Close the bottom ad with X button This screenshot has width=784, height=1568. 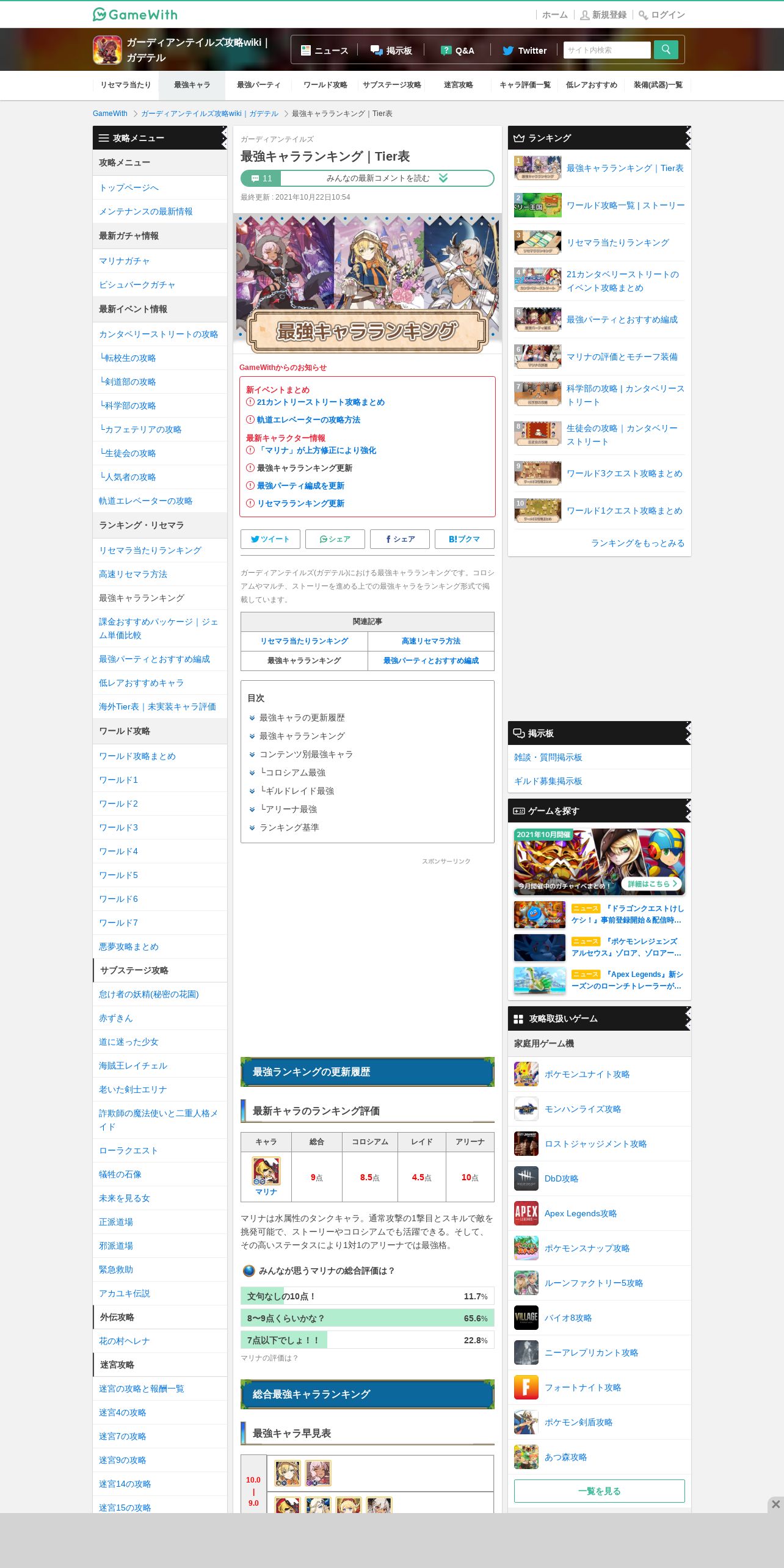coord(775,1504)
